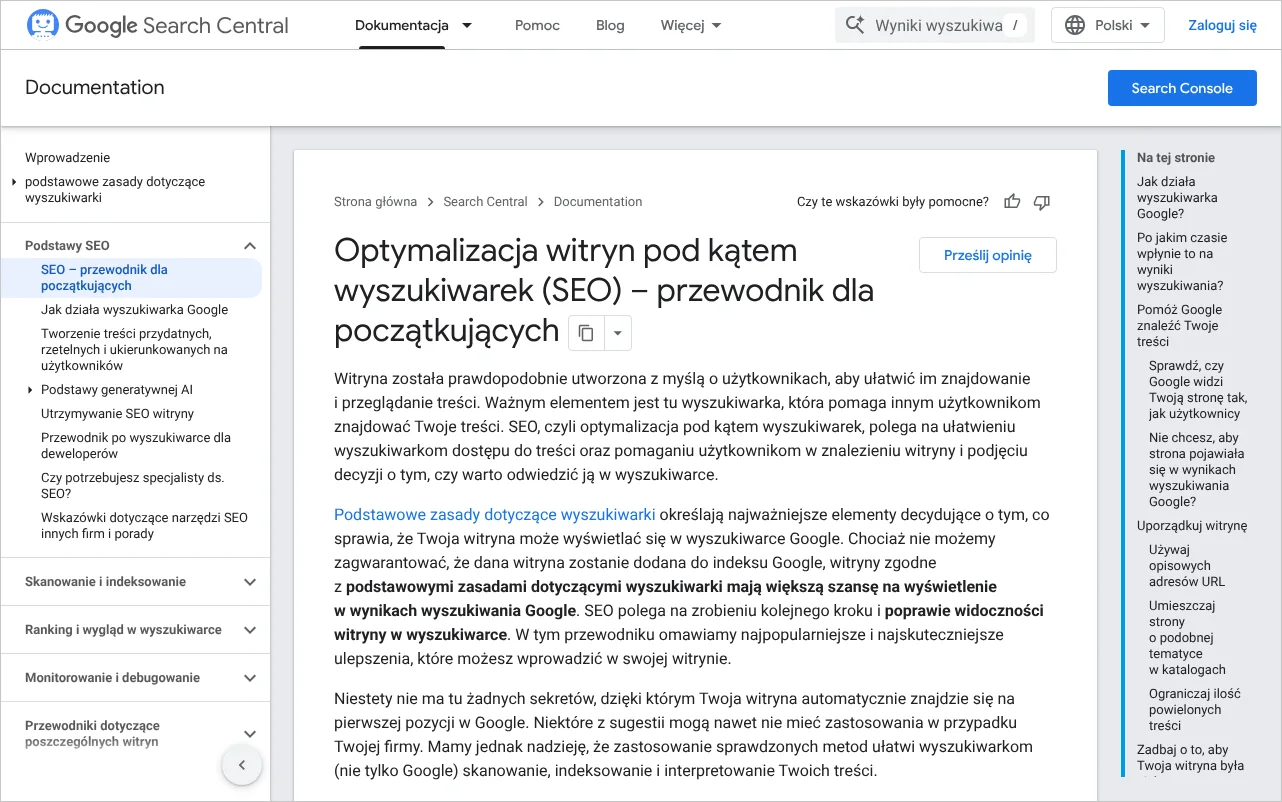
Task: Collapse sidebar with the left chevron button
Action: tap(242, 766)
